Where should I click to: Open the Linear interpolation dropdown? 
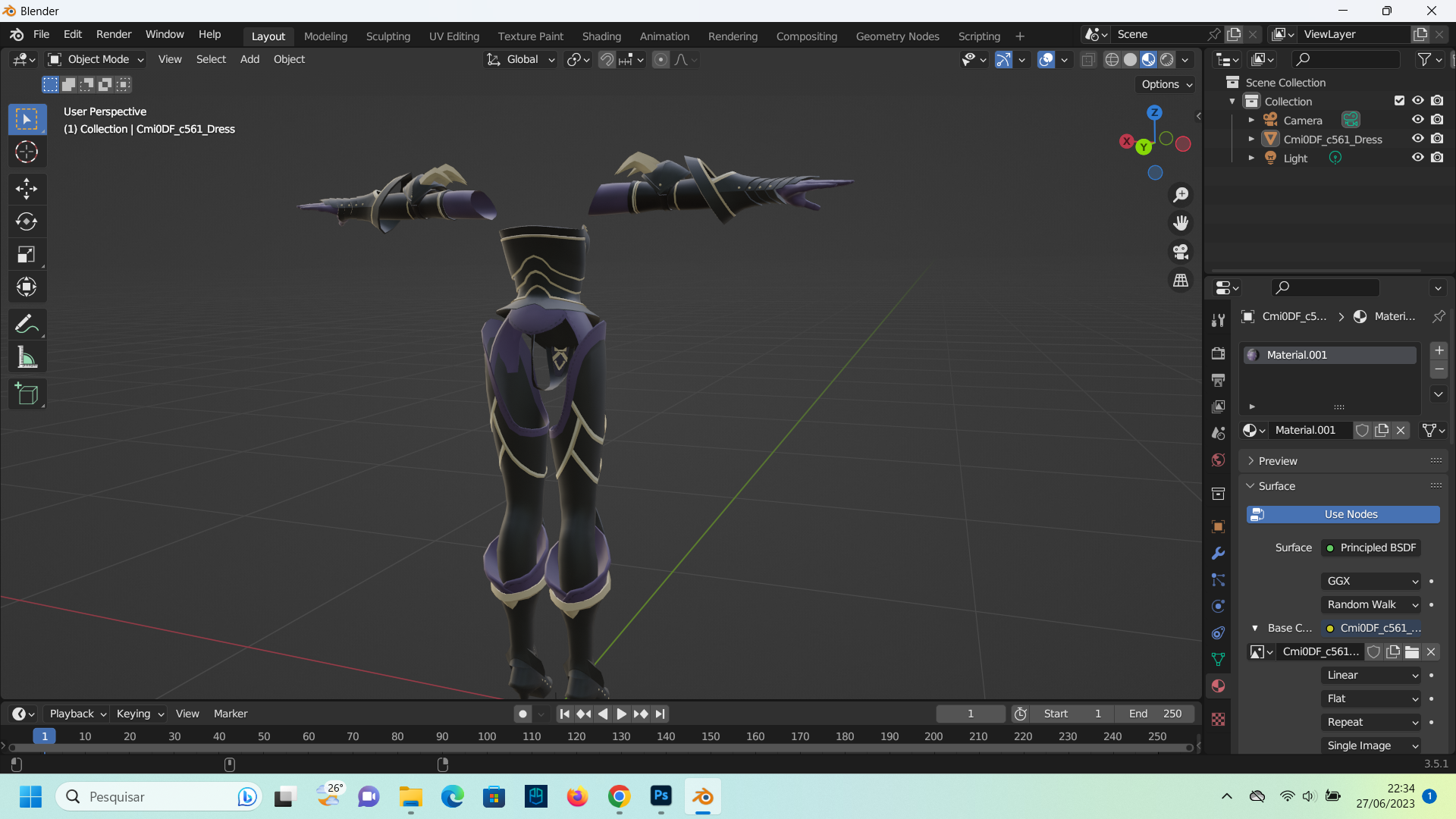coord(1371,675)
